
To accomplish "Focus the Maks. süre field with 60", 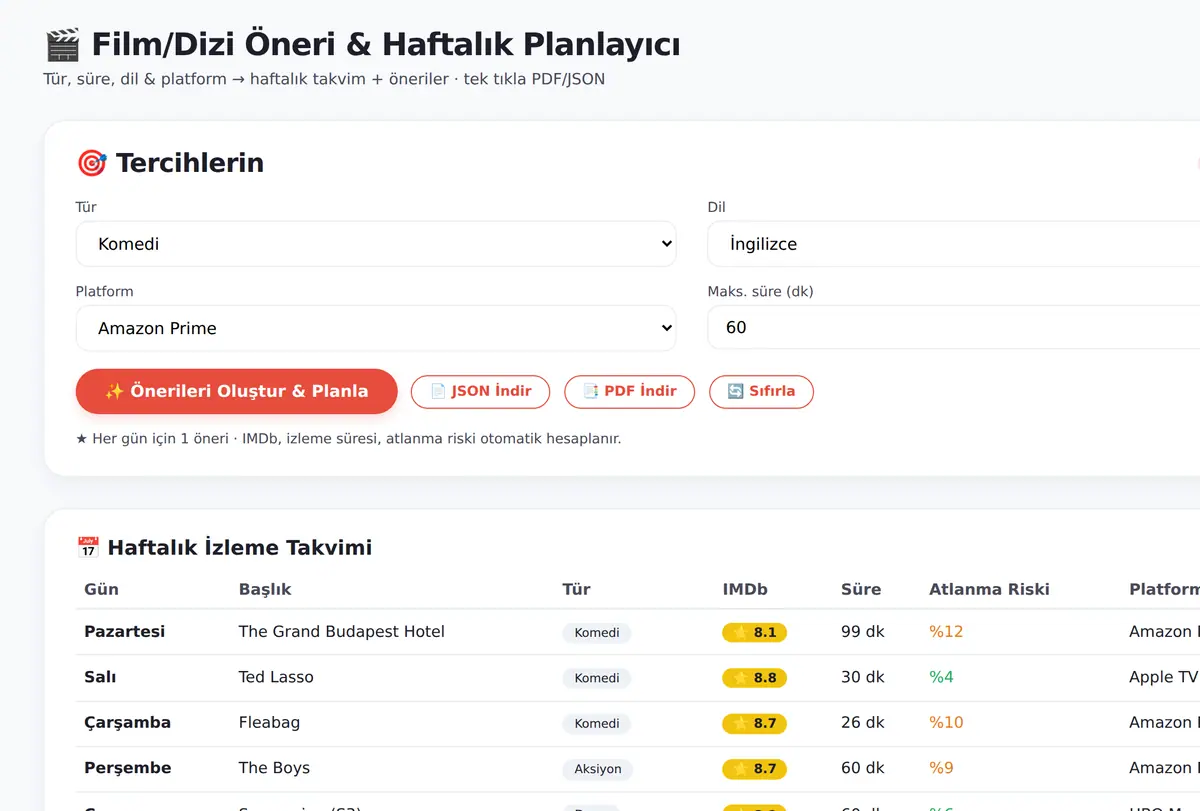I will pyautogui.click(x=954, y=328).
